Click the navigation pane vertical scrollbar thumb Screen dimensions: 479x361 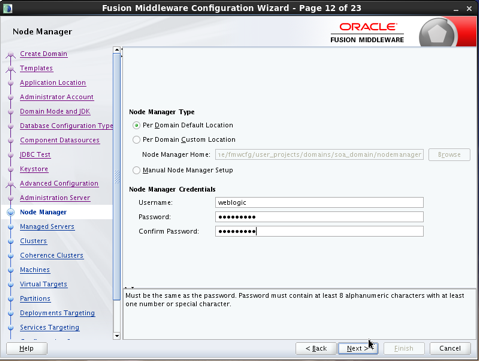[117, 177]
